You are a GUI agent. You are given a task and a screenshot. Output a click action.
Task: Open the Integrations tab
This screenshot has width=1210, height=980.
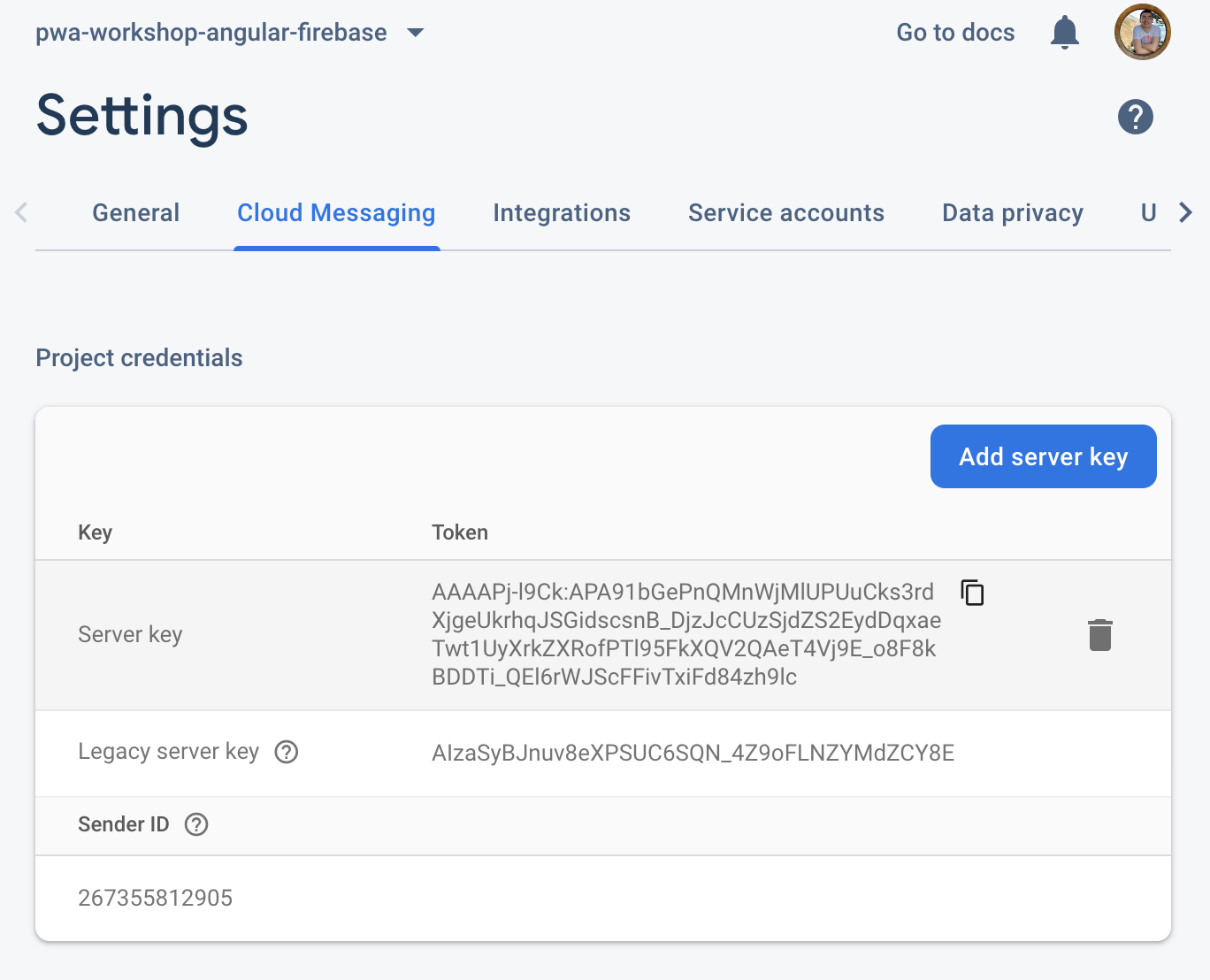(x=562, y=213)
